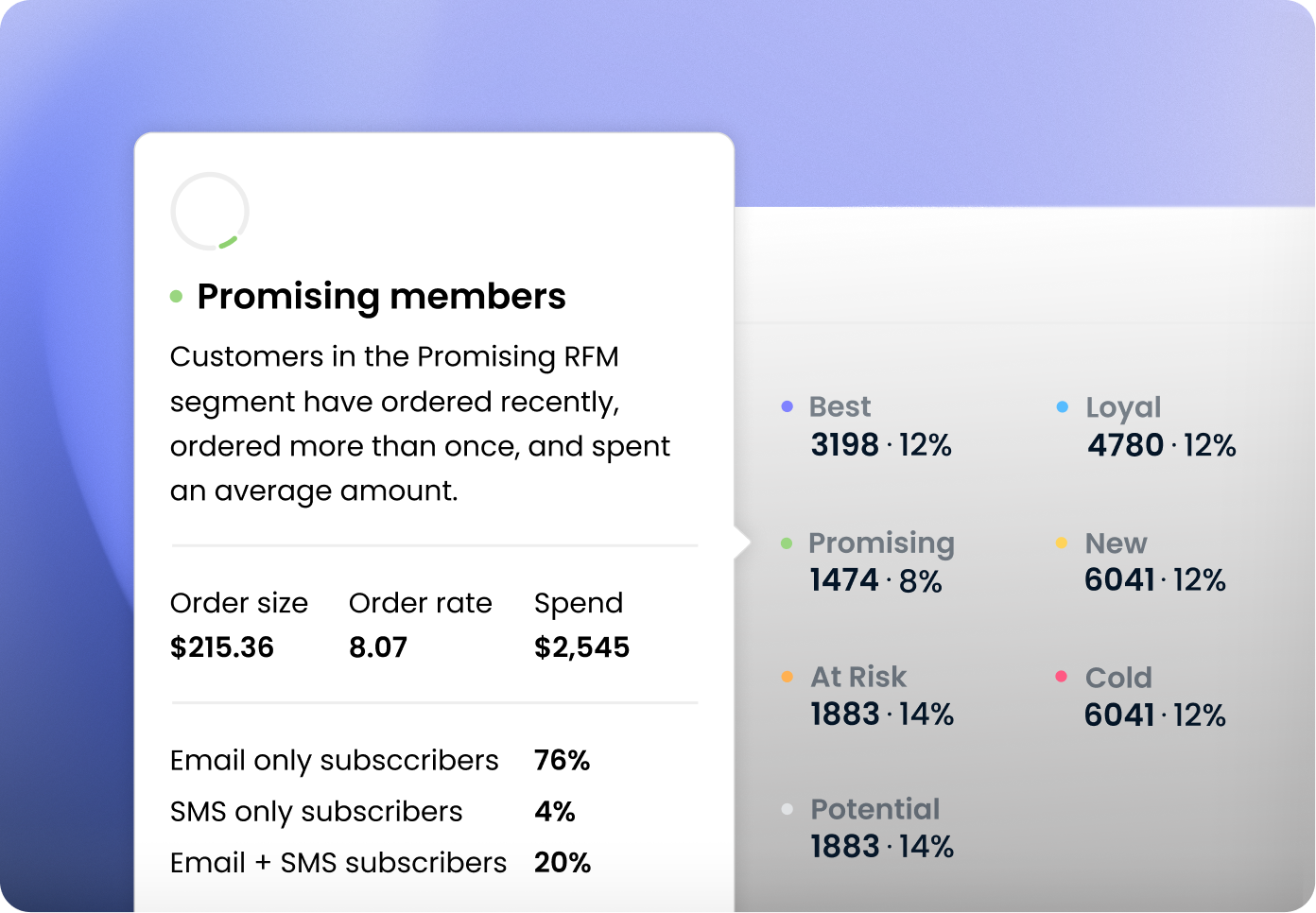The height and width of the screenshot is (913, 1316).
Task: Click the Order size value $215.36
Action: click(x=222, y=647)
